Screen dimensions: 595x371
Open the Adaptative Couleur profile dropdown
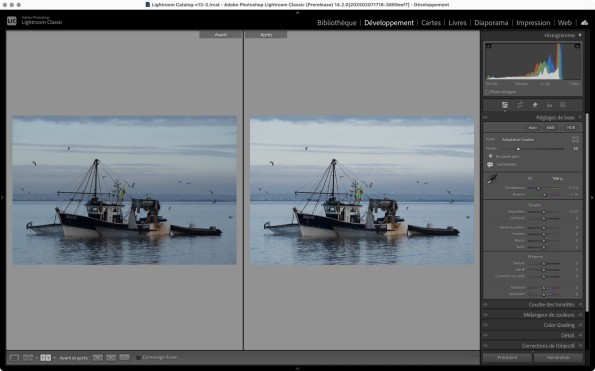[518, 140]
